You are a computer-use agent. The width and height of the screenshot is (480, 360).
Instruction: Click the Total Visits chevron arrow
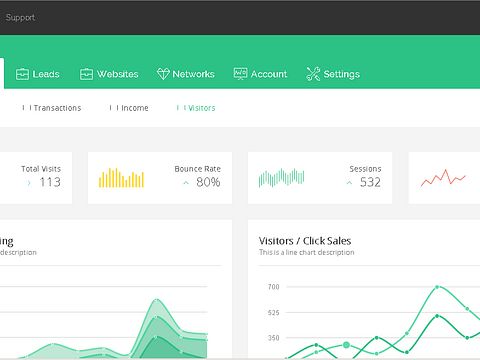tap(29, 183)
